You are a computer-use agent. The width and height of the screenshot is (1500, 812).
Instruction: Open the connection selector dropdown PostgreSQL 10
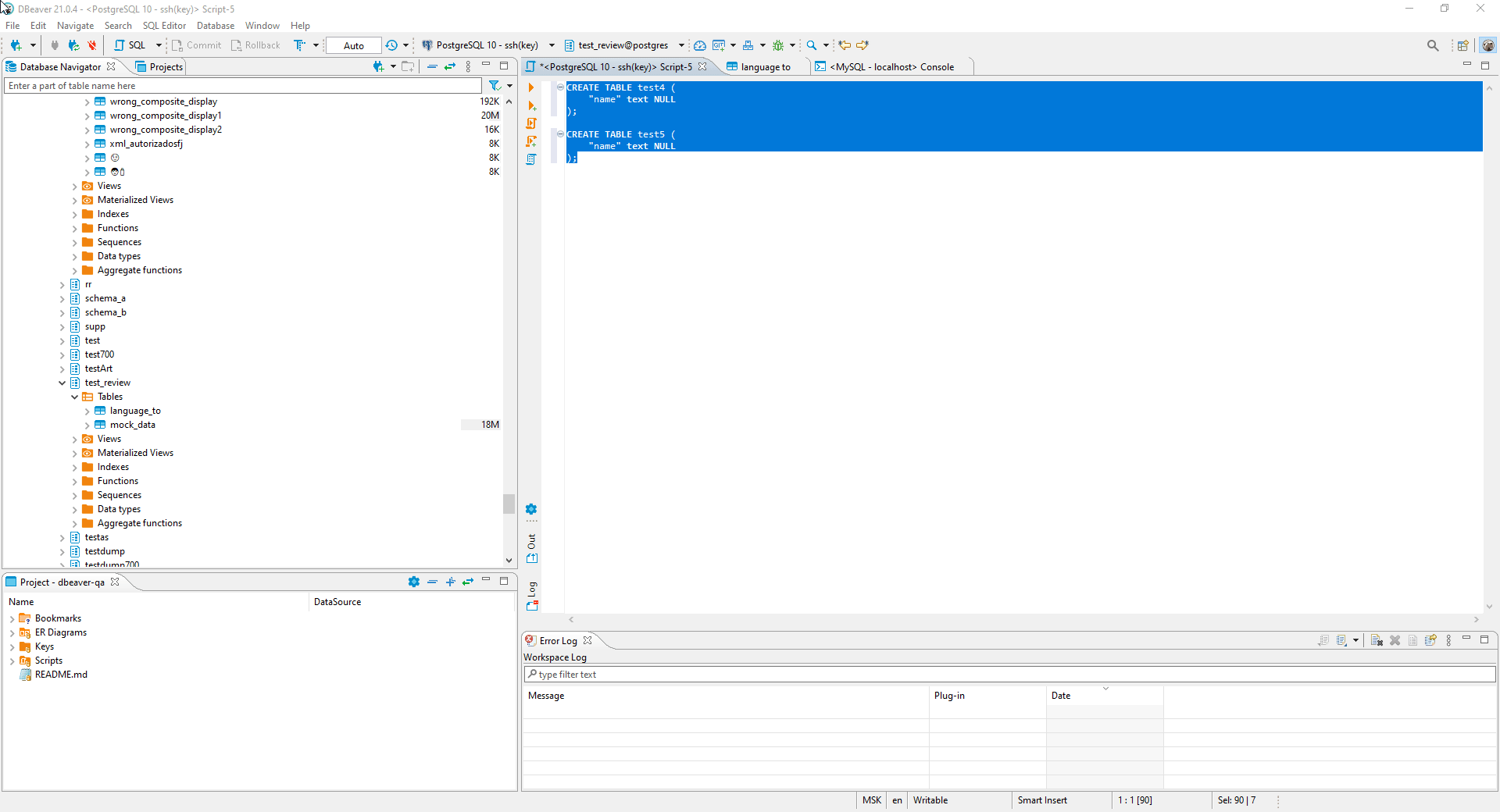tap(552, 45)
